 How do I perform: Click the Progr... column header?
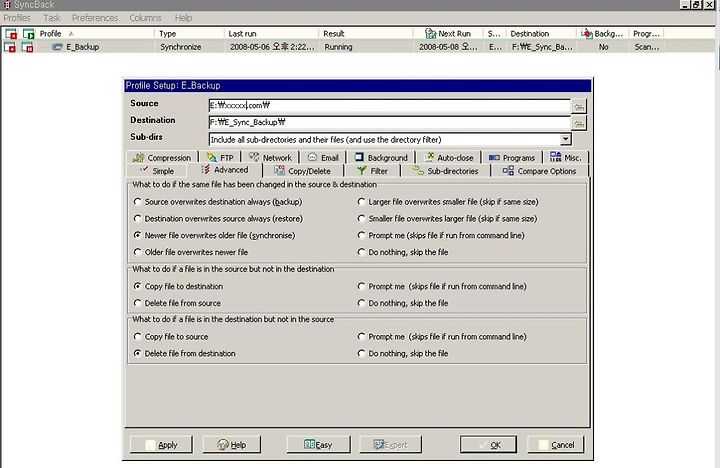click(646, 34)
